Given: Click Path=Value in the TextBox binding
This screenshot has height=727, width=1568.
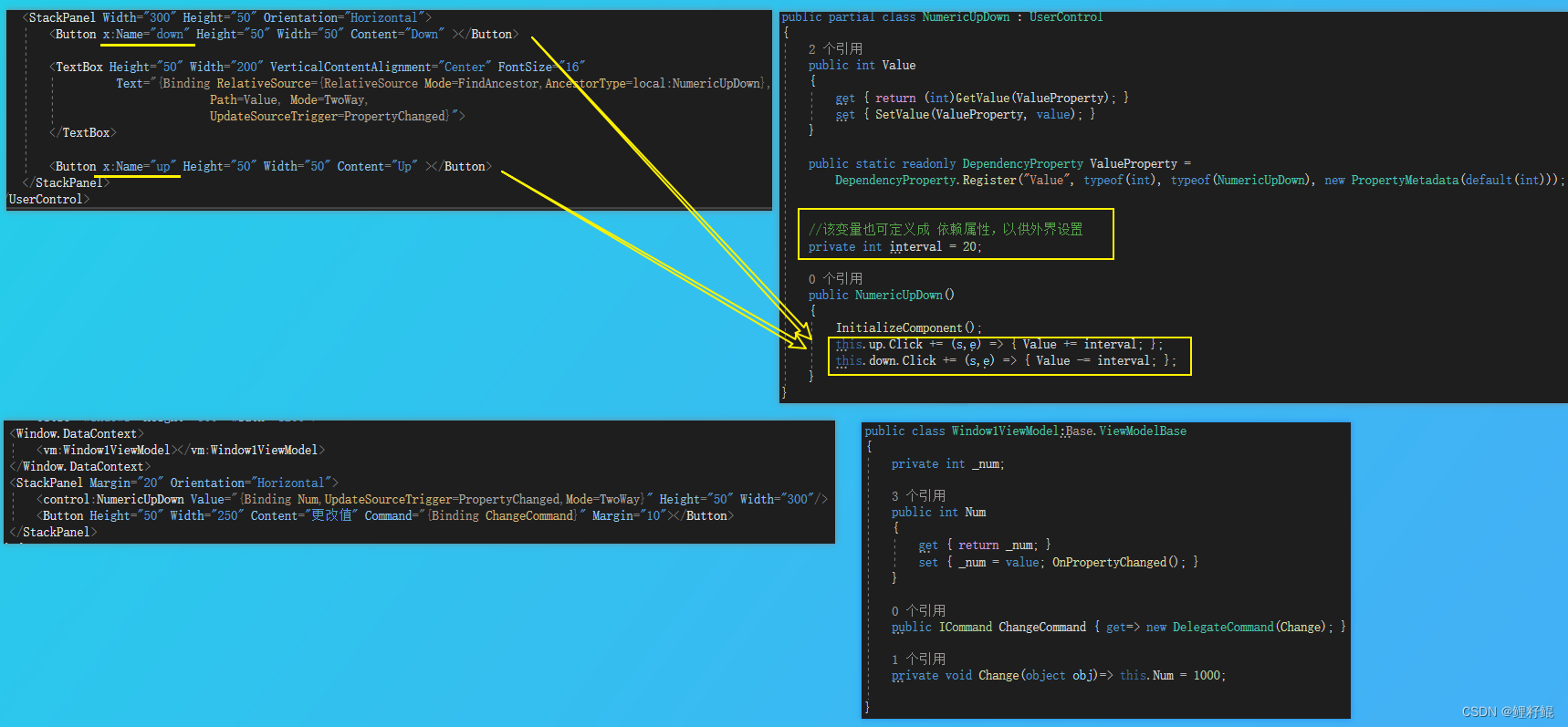Looking at the screenshot, I should click(x=244, y=99).
